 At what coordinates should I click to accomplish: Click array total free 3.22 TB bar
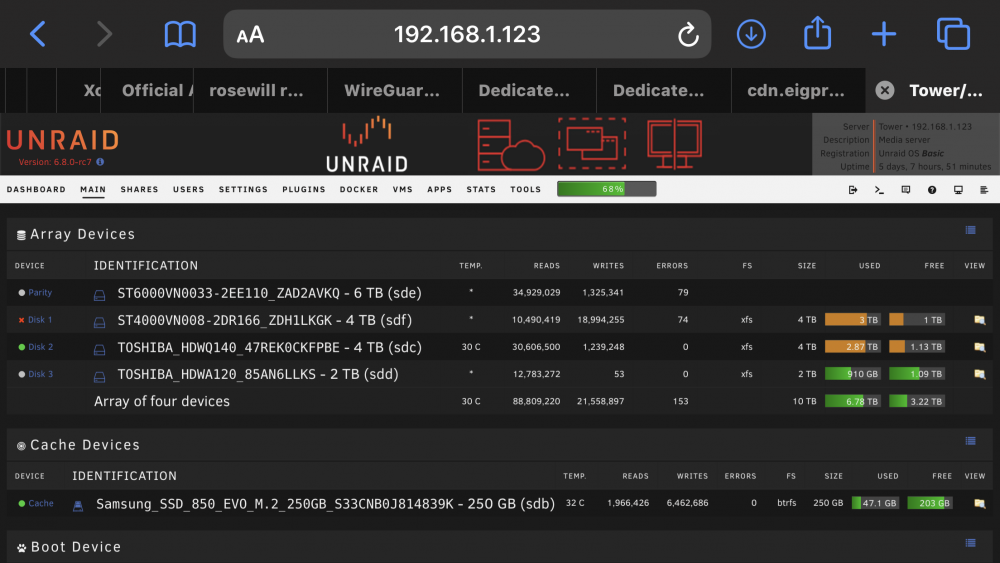coord(917,401)
